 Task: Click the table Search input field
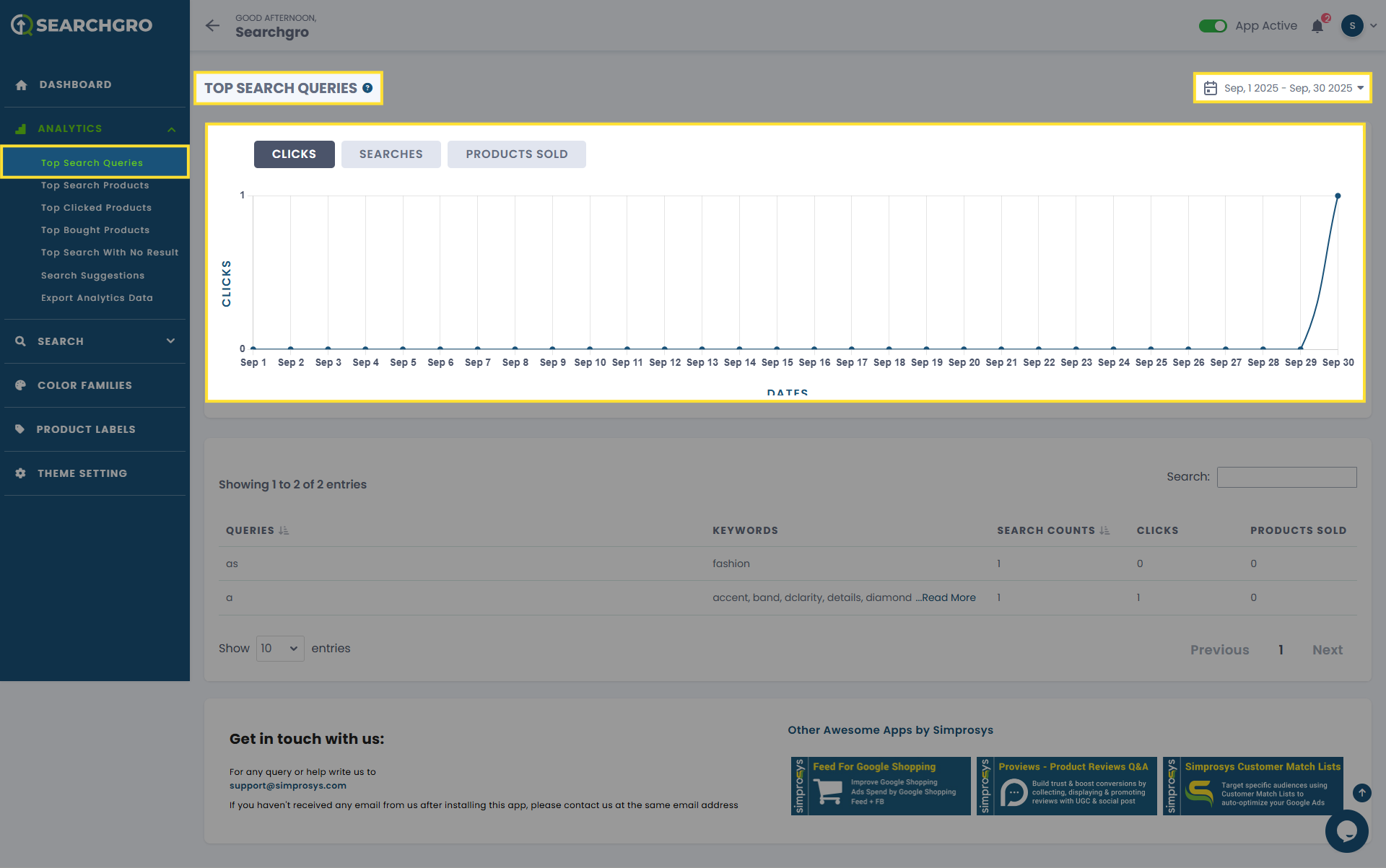(x=1286, y=477)
